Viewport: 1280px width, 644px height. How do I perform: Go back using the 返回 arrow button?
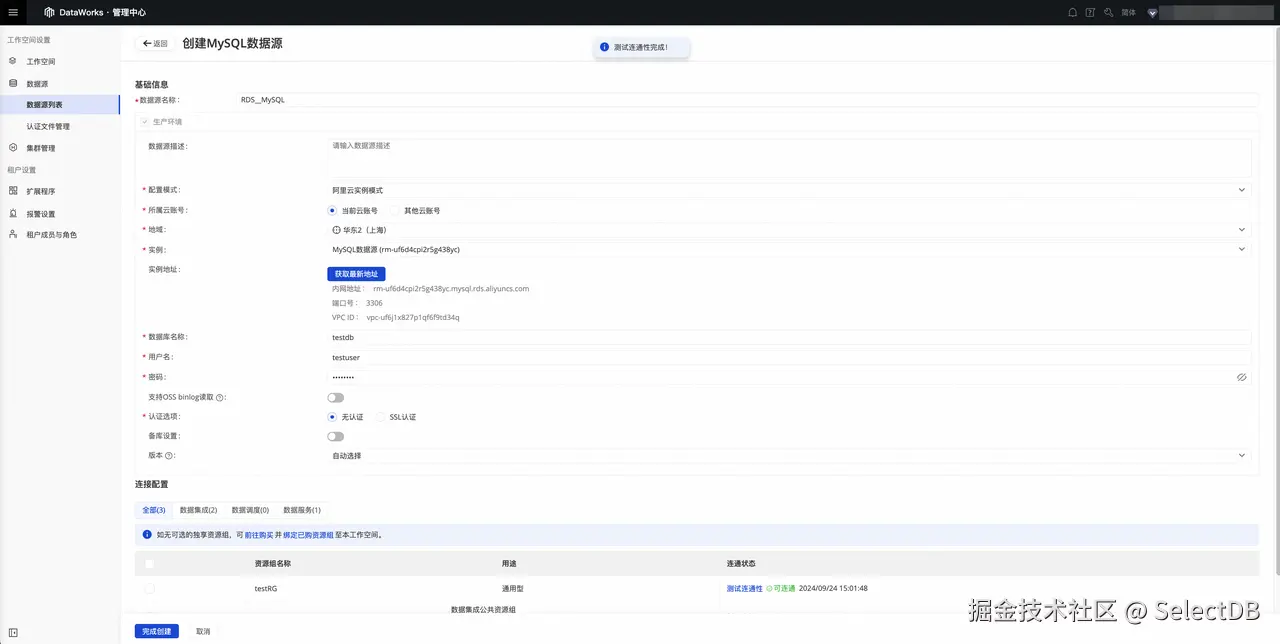coord(155,44)
